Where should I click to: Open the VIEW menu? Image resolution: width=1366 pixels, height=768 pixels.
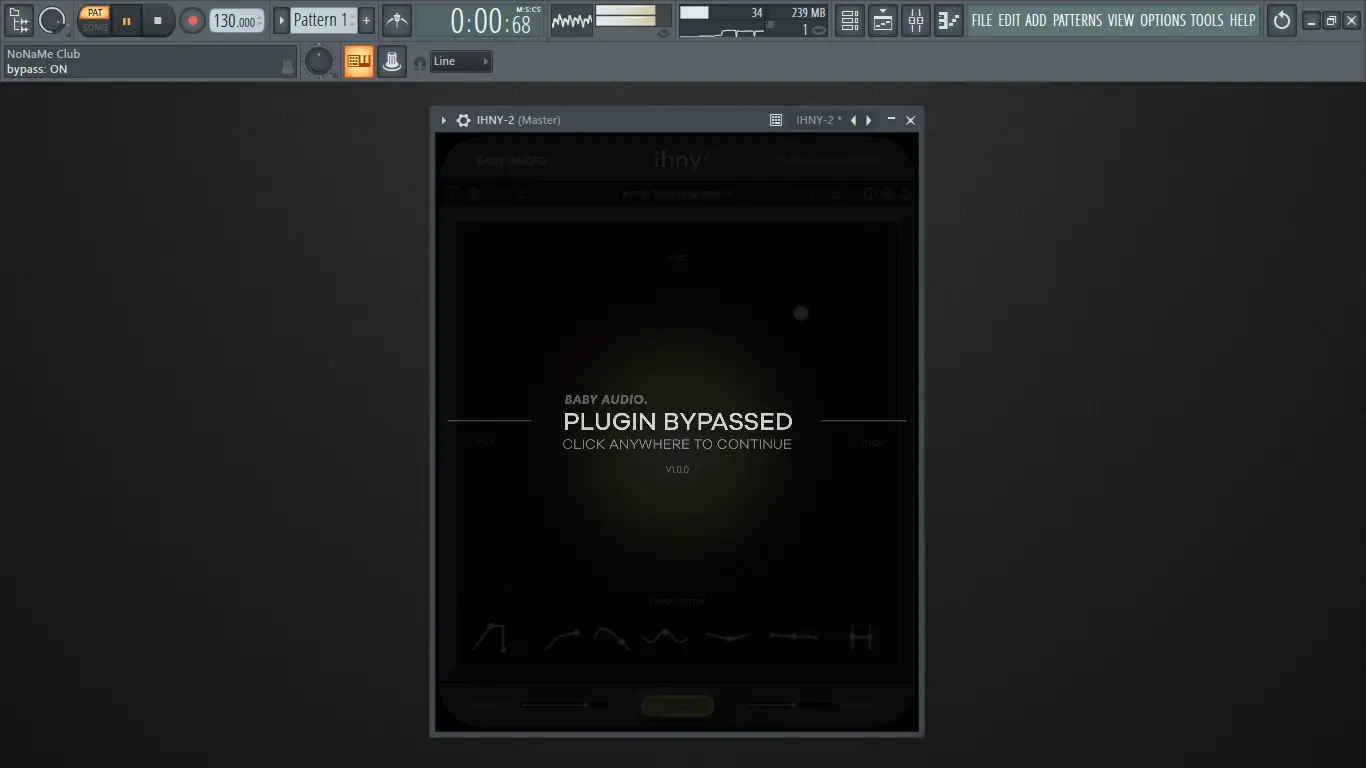point(1121,20)
